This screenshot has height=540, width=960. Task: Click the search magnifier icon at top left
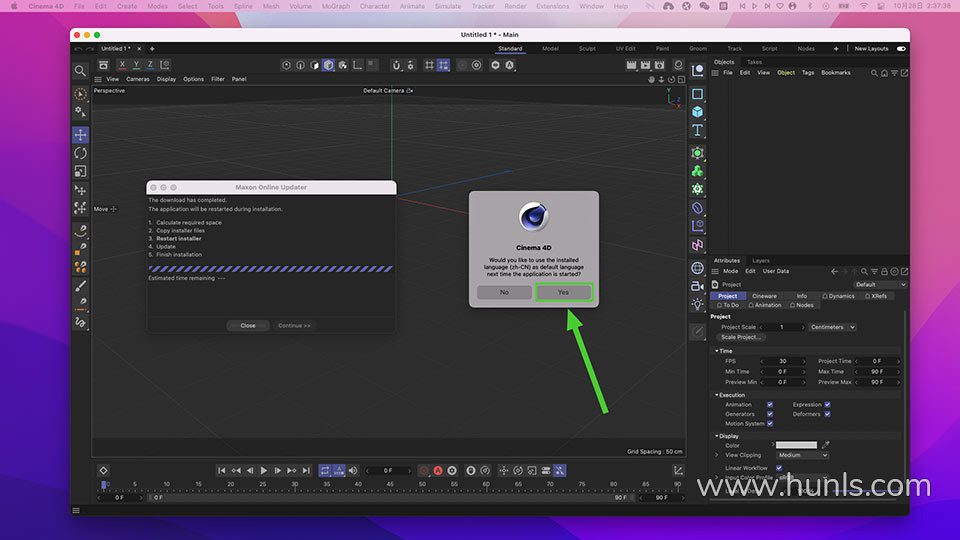[x=80, y=70]
